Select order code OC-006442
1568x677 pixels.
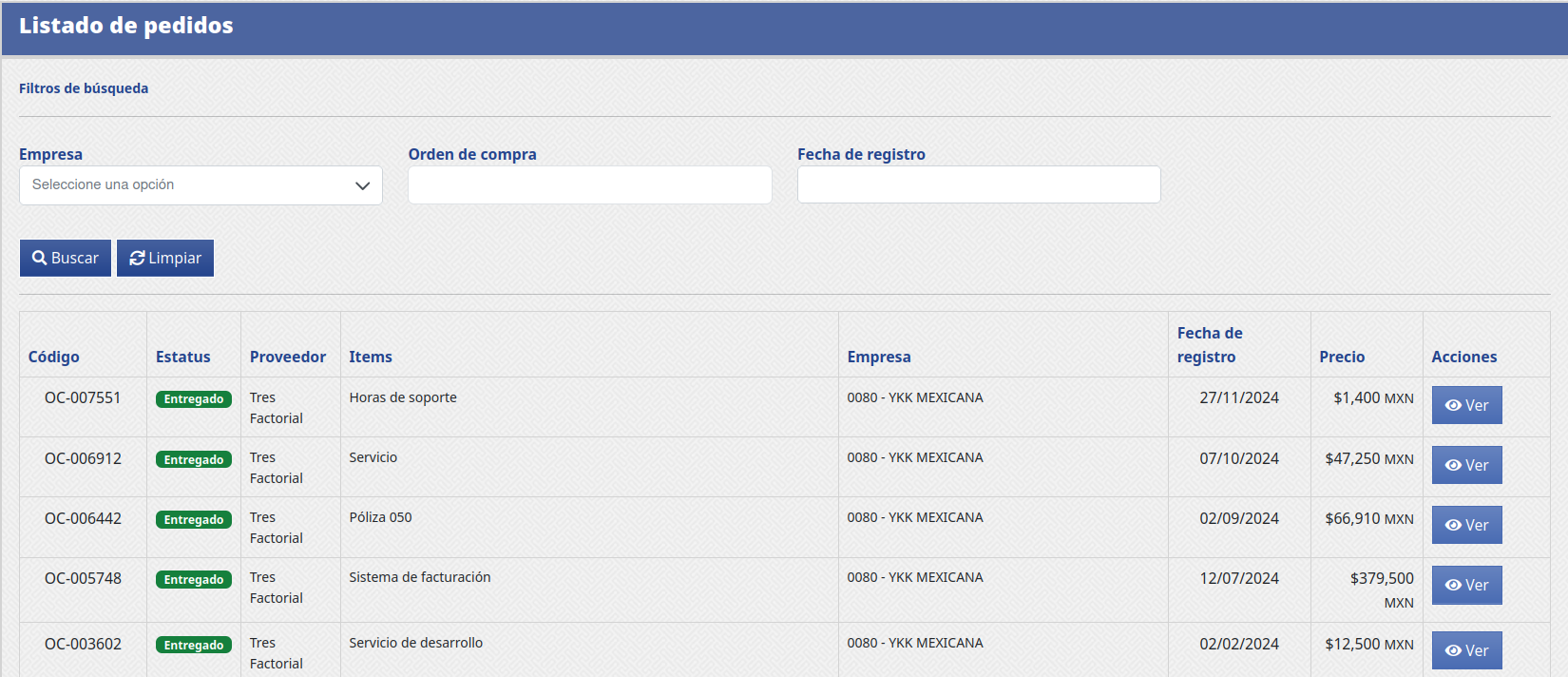pos(83,518)
